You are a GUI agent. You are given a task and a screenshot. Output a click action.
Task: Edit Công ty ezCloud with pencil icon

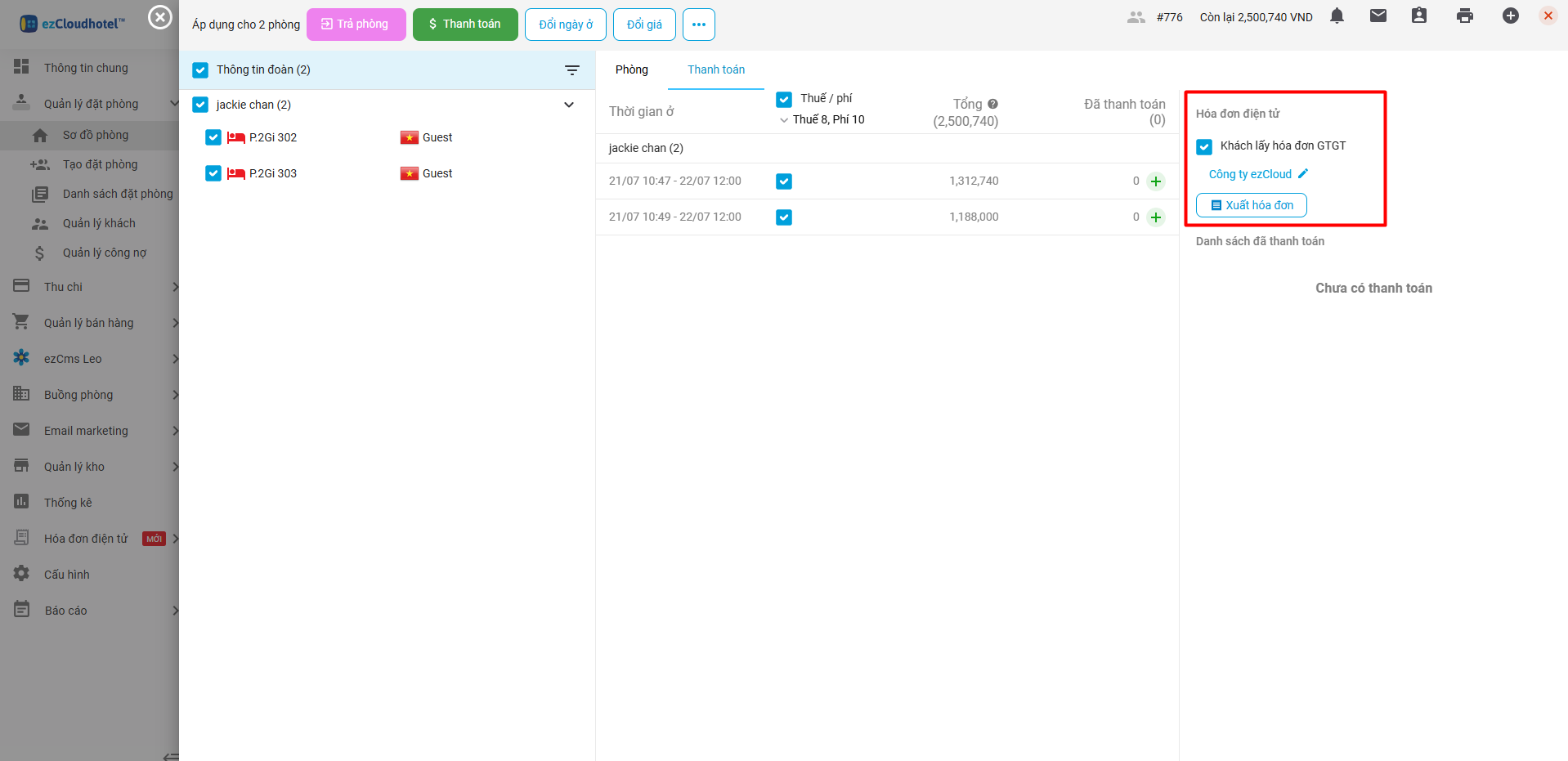[1303, 173]
